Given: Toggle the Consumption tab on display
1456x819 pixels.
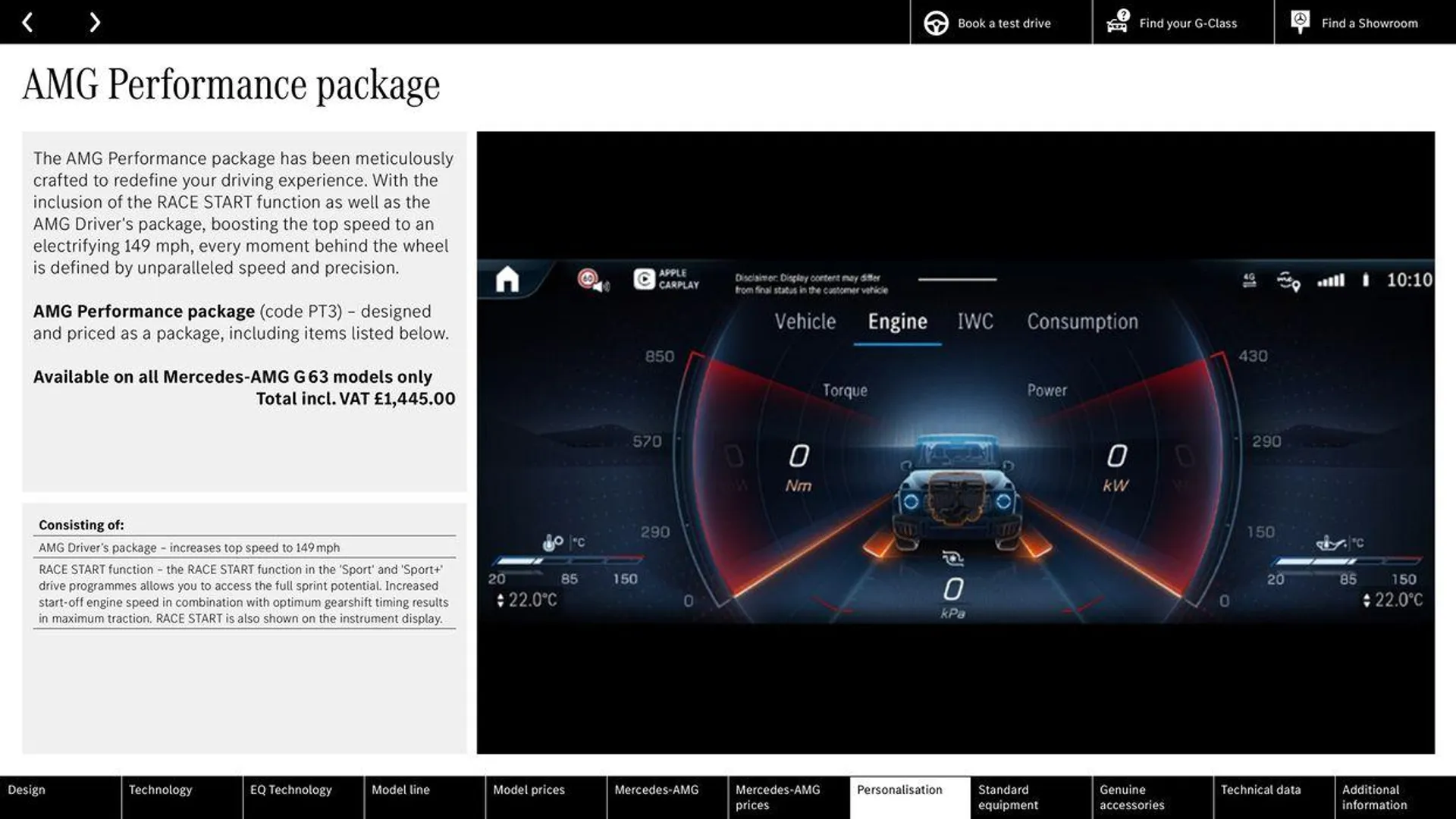Looking at the screenshot, I should [1083, 321].
